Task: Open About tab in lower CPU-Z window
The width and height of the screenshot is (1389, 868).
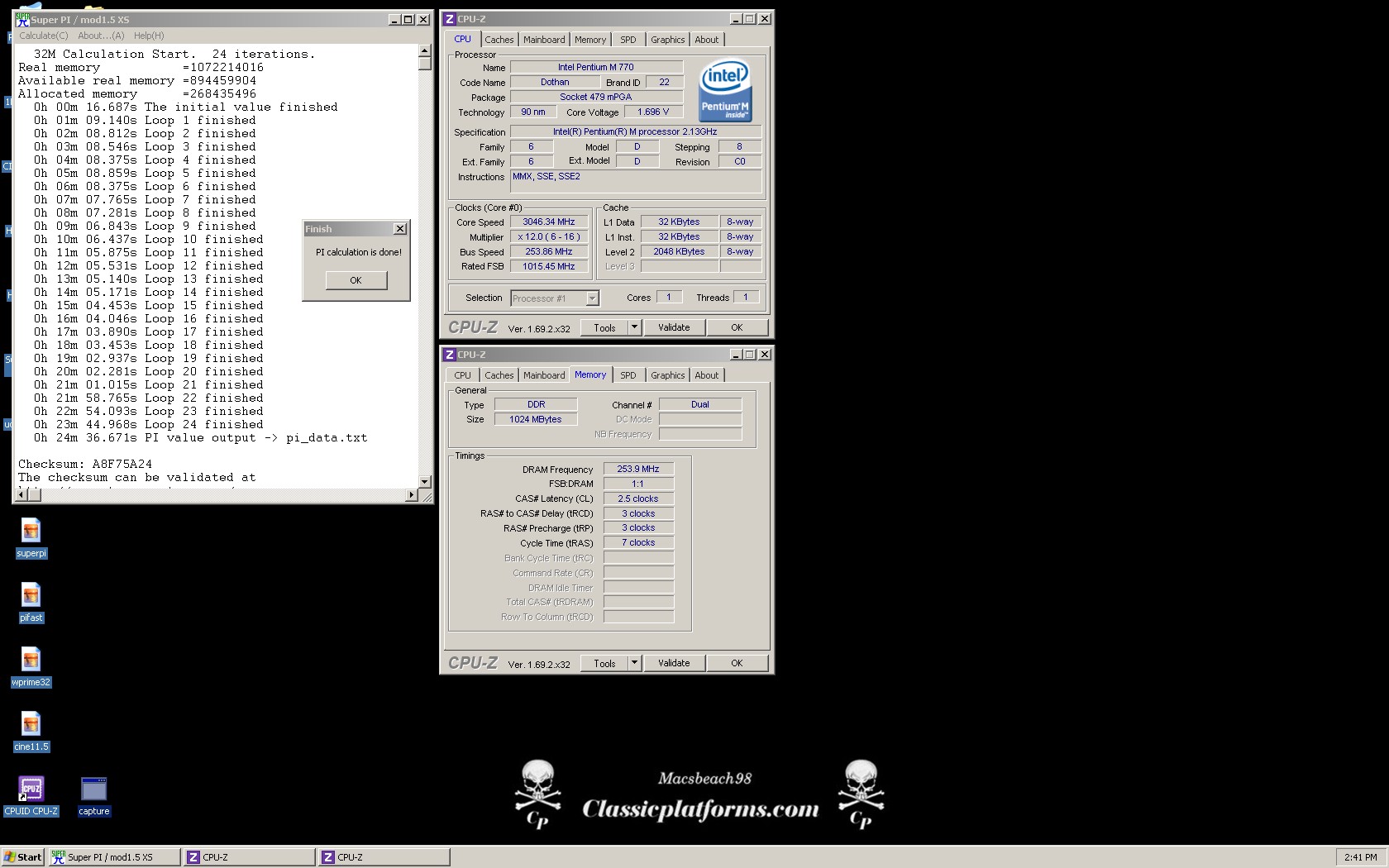Action: [x=706, y=375]
